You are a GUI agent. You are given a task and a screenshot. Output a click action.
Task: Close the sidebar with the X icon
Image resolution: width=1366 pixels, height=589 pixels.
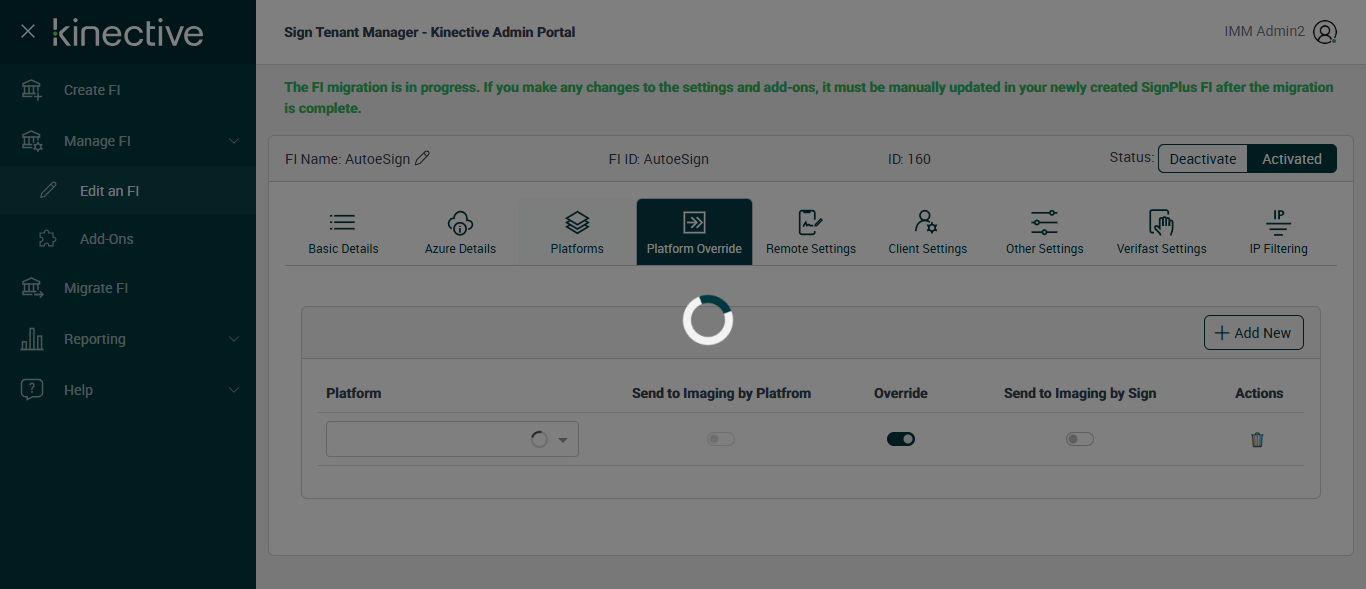(x=28, y=32)
